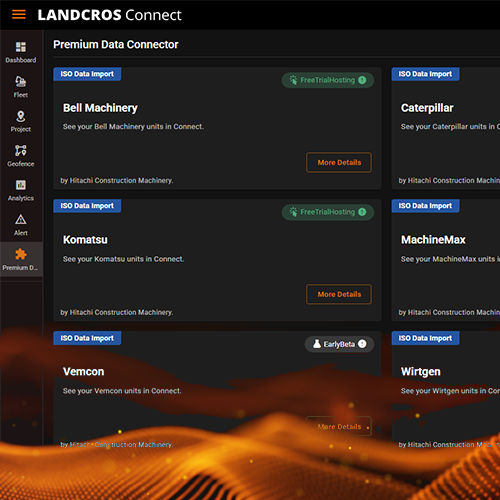500x500 pixels.
Task: Click ISO Data Import tag on Komatsu card
Action: [87, 206]
